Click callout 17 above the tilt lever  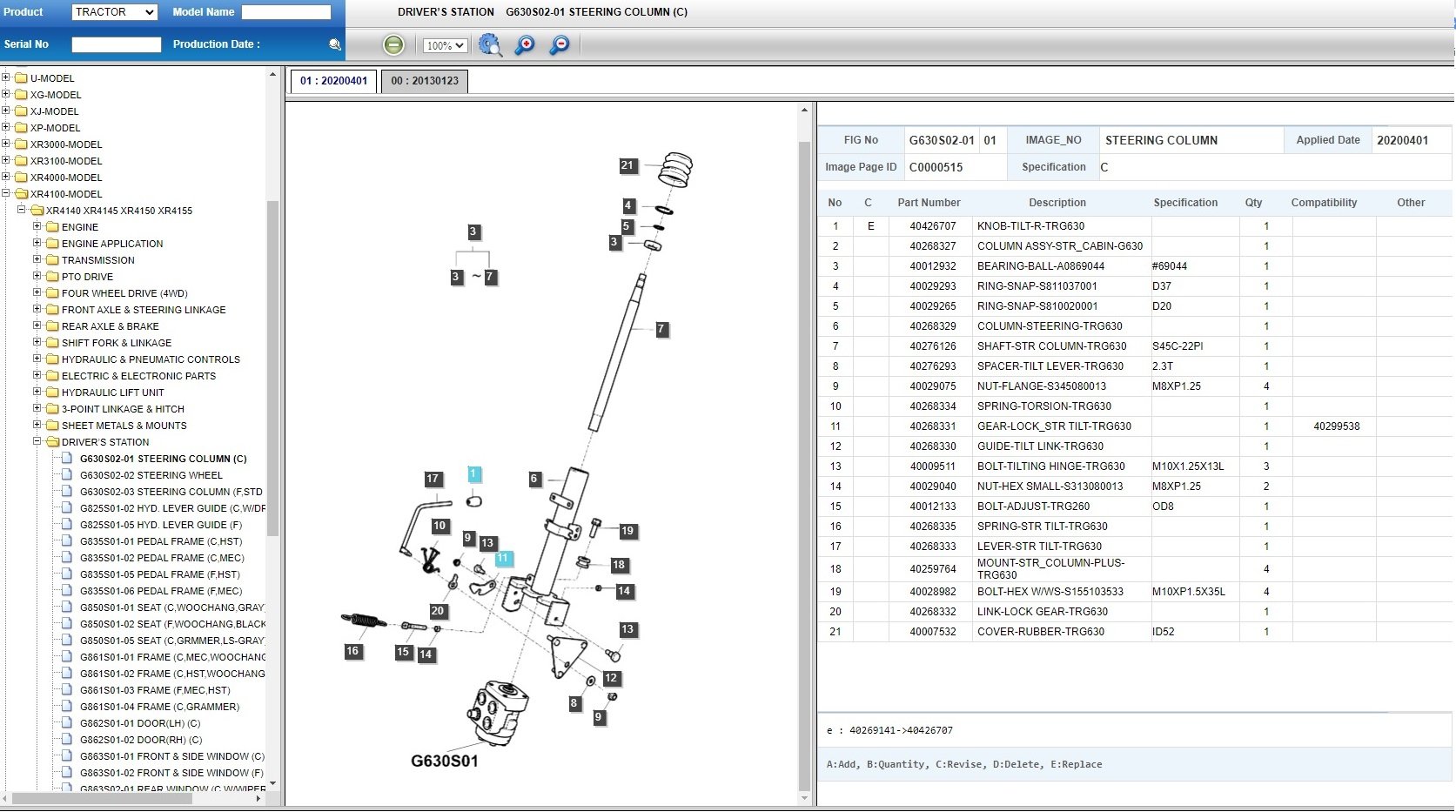point(433,479)
